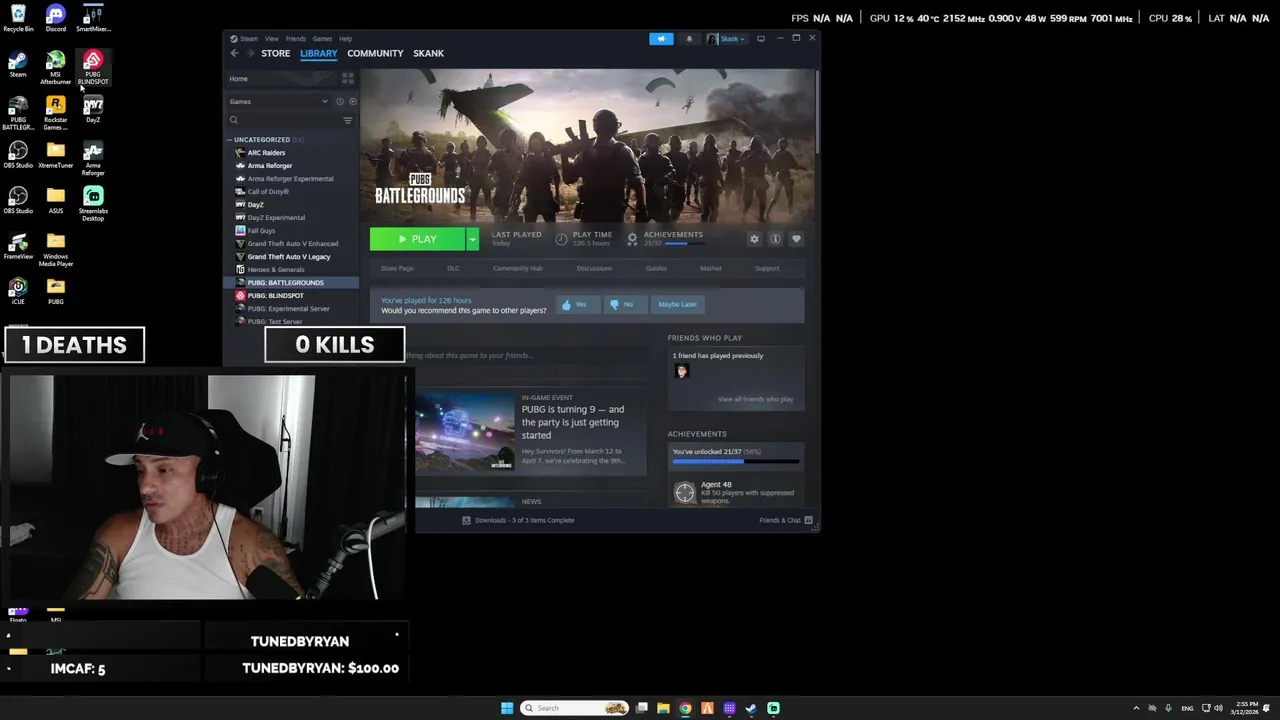Viewport: 1280px width, 720px height.
Task: Click the friend avatar under Friends Who Play
Action: (x=682, y=371)
